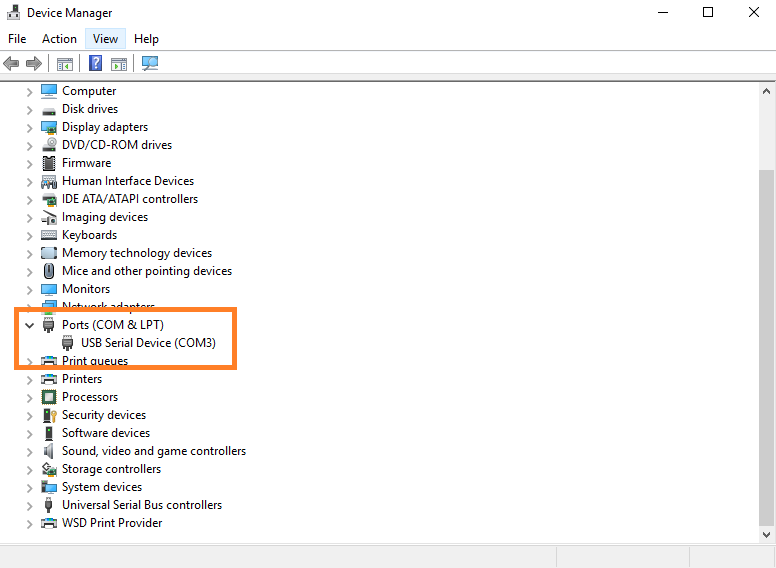The height and width of the screenshot is (568, 776).
Task: Scan for hardware changes toolbar icon
Action: point(150,64)
